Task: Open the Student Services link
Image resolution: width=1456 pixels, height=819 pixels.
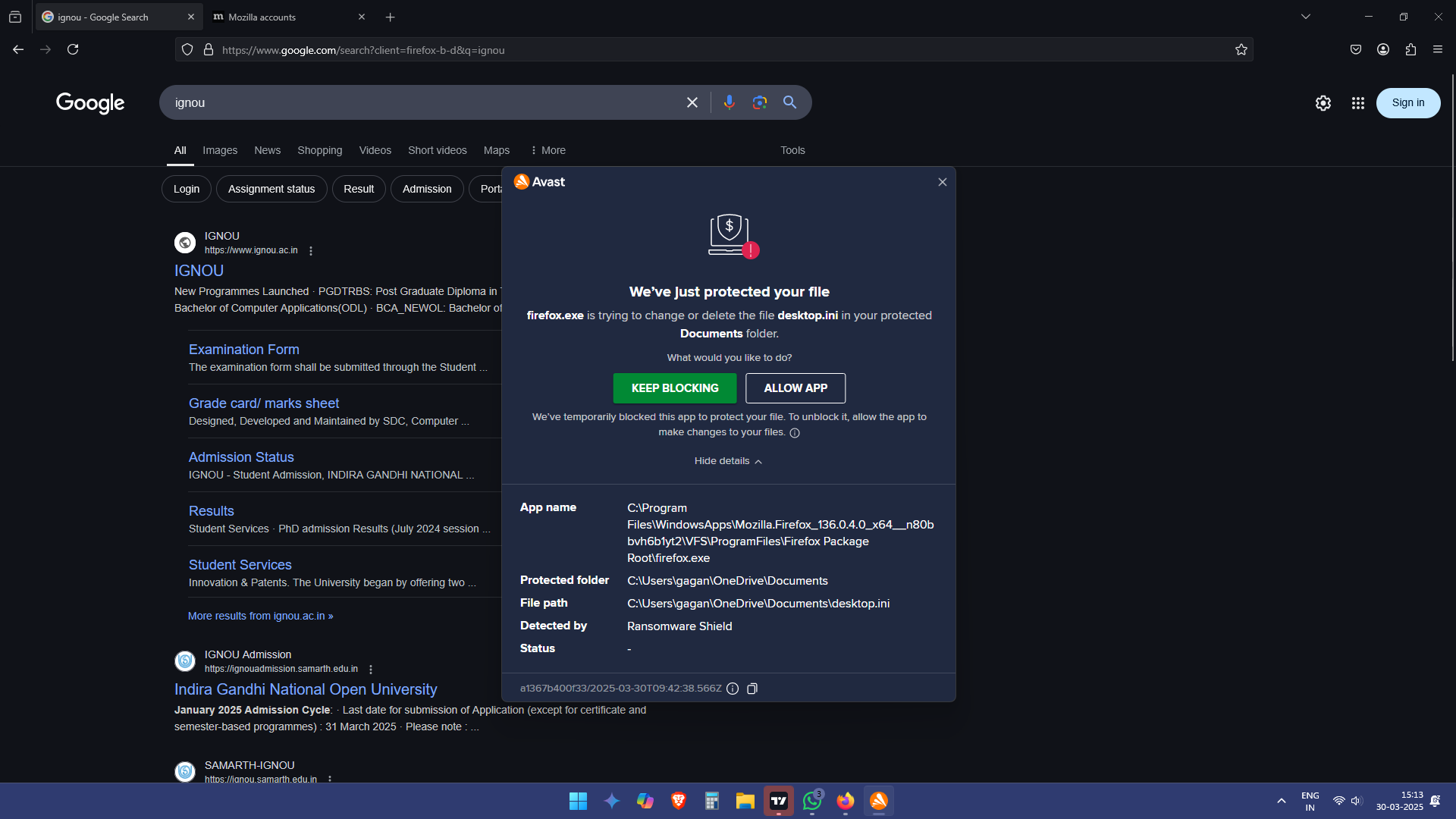Action: pos(240,565)
